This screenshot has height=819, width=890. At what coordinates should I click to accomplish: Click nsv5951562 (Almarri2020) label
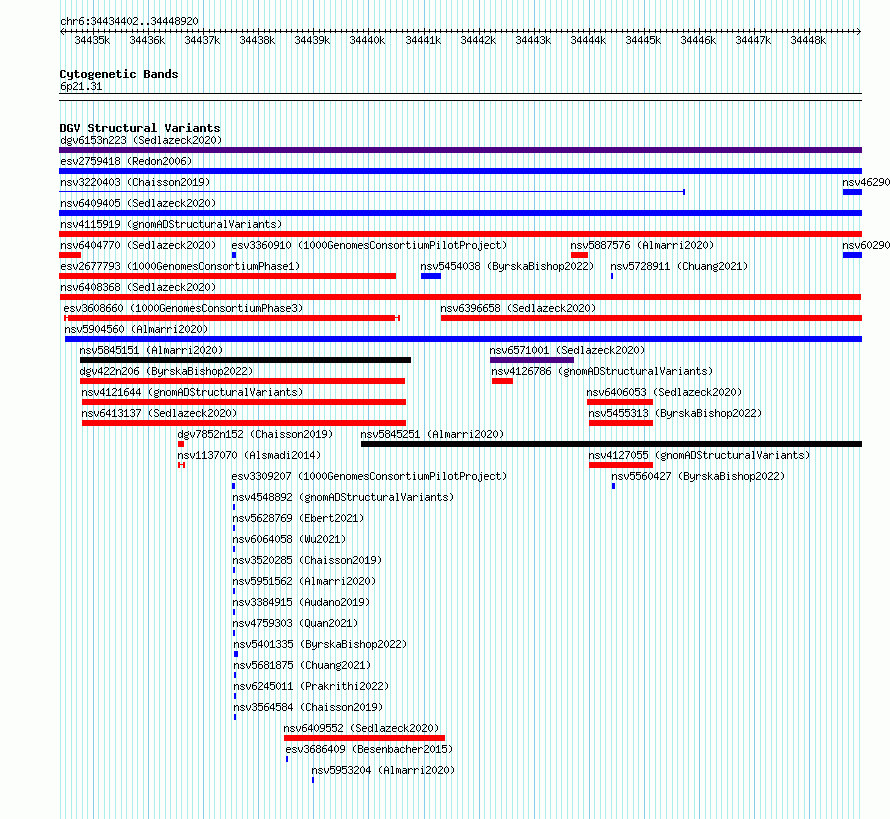(x=304, y=581)
